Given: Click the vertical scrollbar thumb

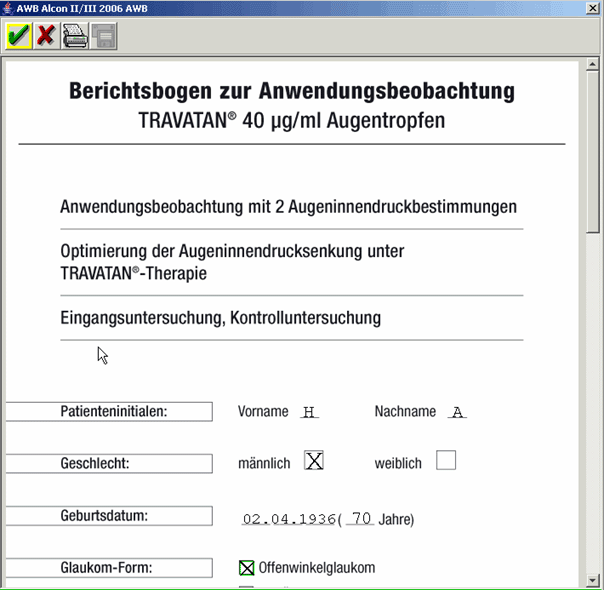Looking at the screenshot, I should point(592,152).
